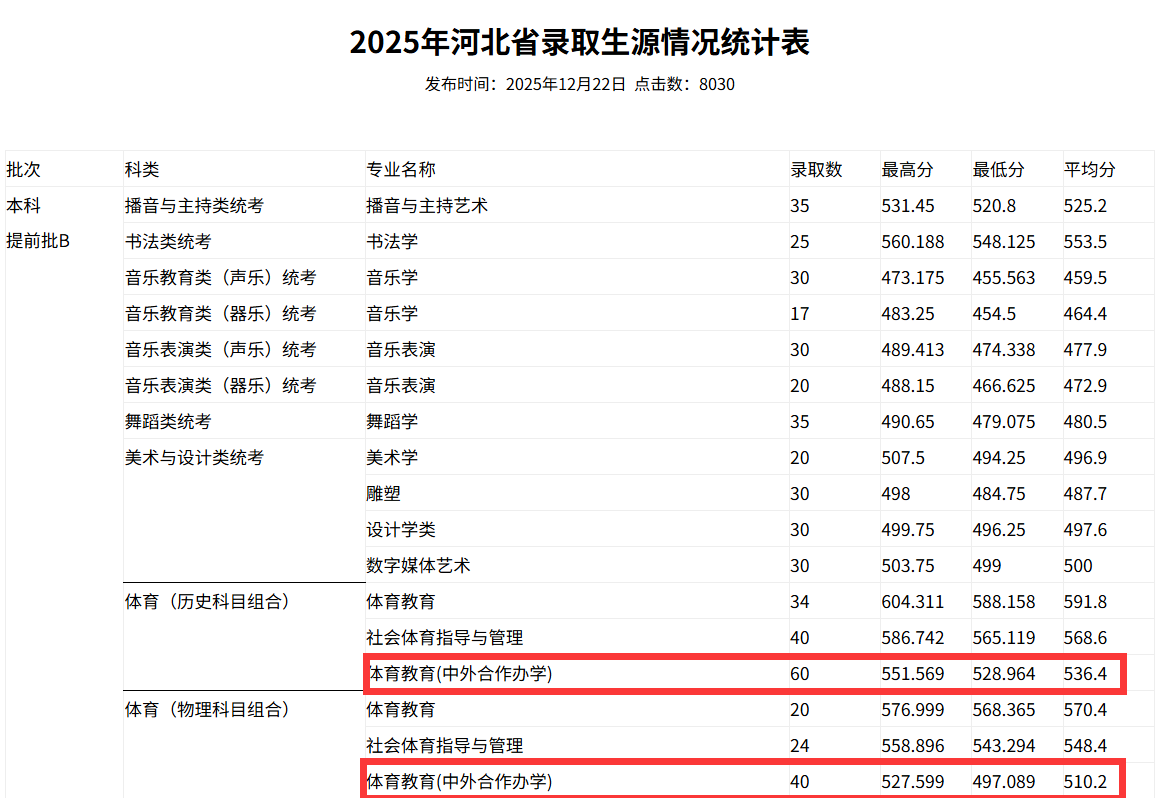Image resolution: width=1161 pixels, height=798 pixels.
Task: Click the lowest score 454.5
Action: click(994, 314)
